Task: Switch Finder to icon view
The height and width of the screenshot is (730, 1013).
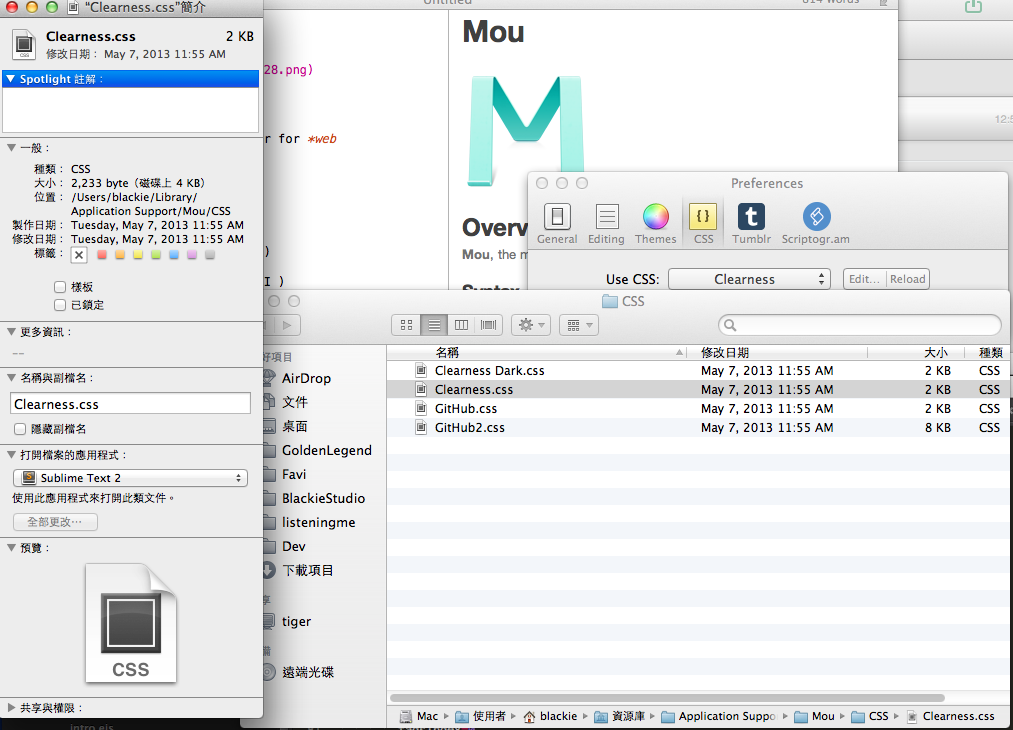Action: point(406,325)
